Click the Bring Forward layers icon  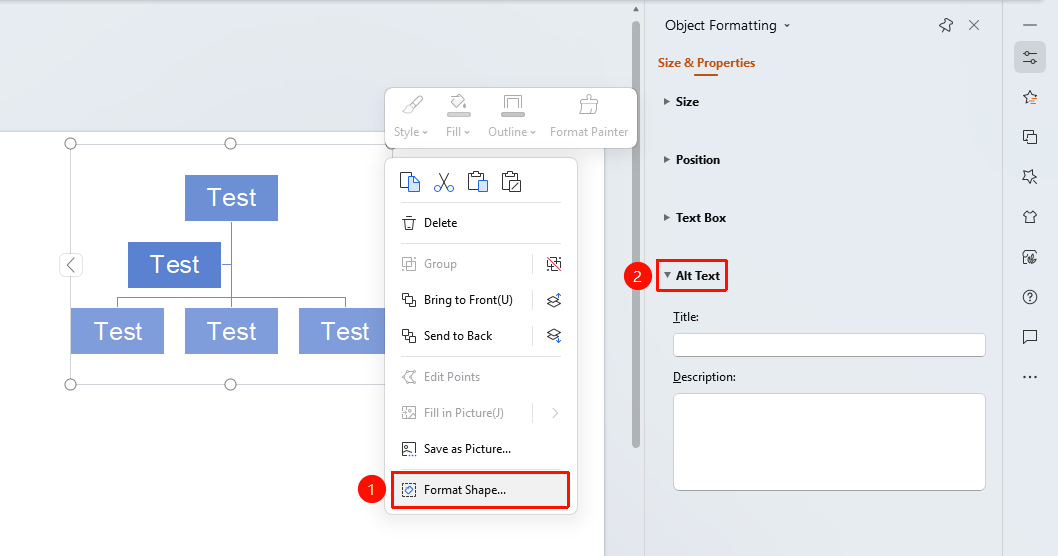point(554,300)
